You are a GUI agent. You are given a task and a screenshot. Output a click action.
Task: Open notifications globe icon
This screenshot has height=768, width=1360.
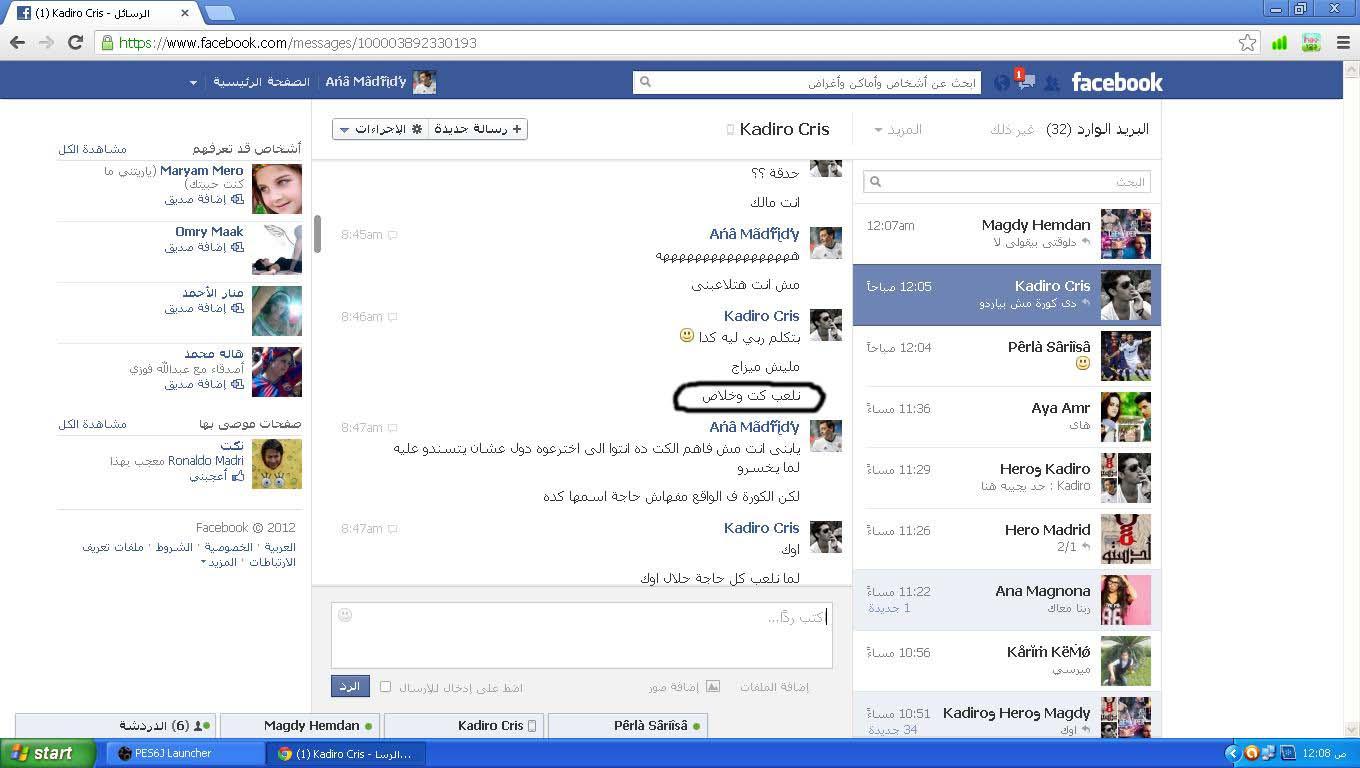(x=1002, y=83)
